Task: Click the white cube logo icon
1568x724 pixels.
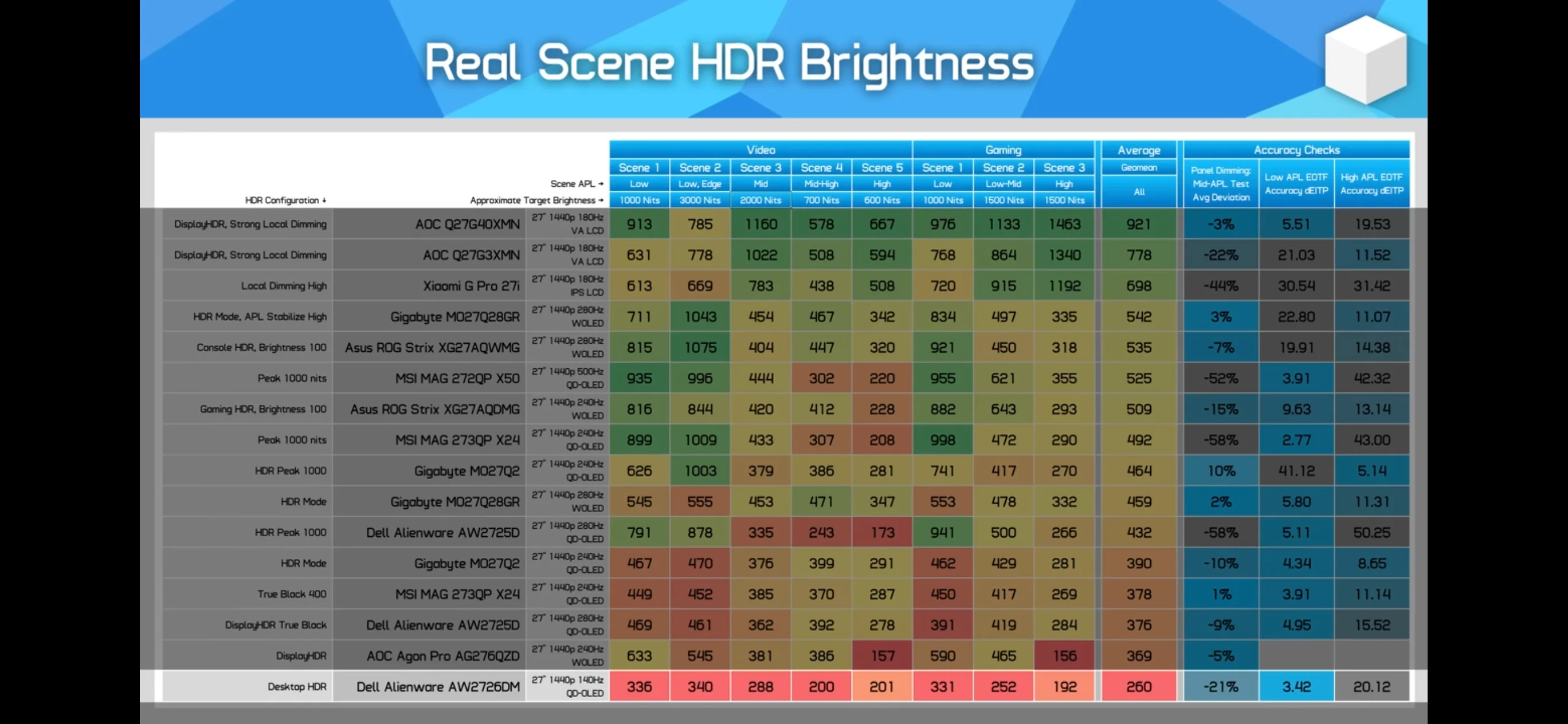Action: (x=1365, y=60)
